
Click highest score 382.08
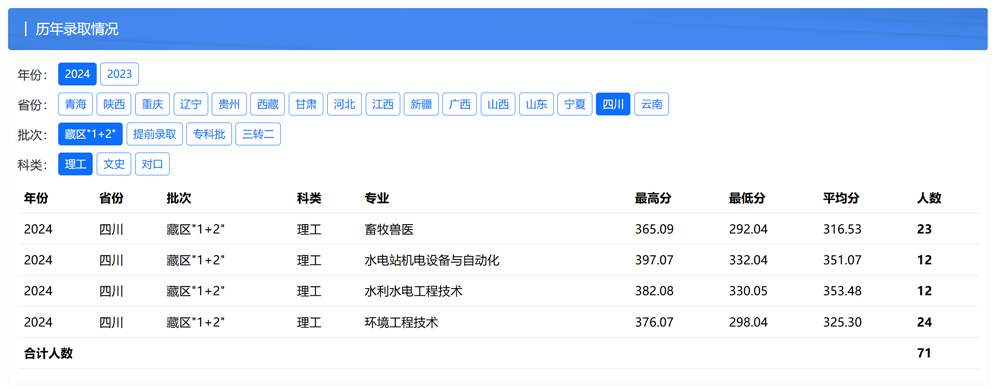tap(654, 291)
